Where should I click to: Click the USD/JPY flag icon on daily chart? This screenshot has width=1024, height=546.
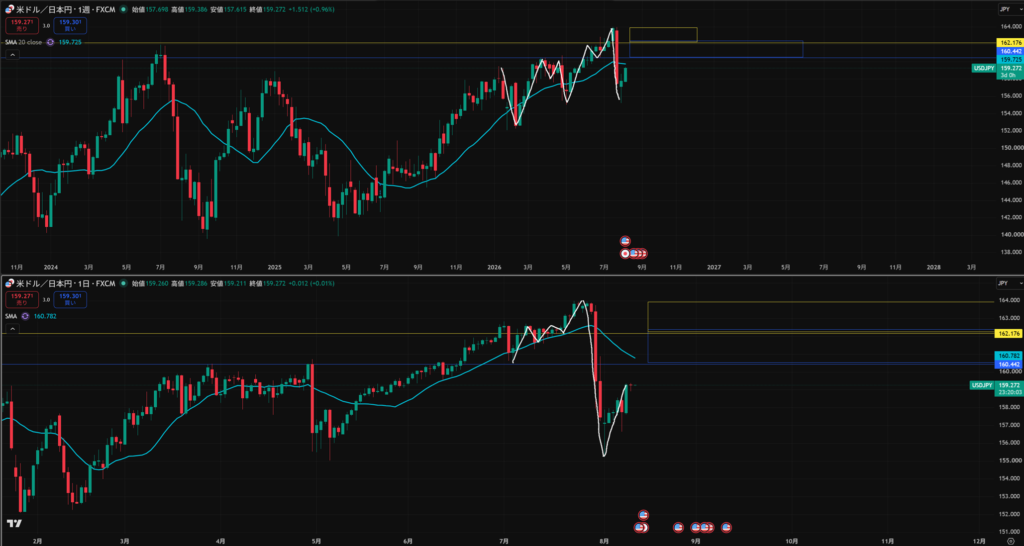pos(10,283)
